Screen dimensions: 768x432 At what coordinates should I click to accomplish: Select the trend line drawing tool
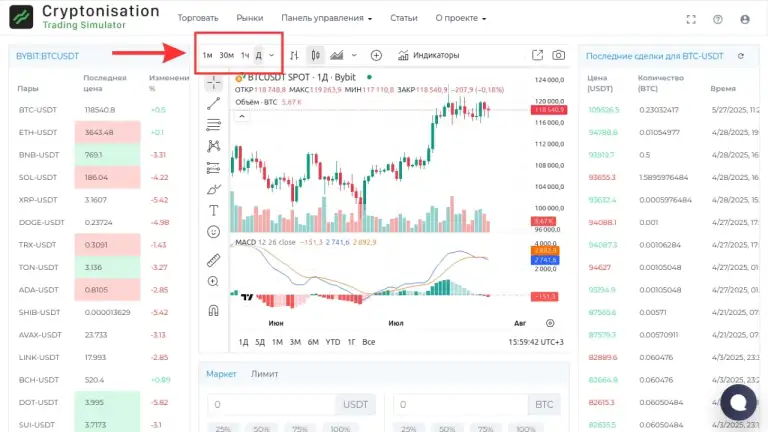click(213, 103)
